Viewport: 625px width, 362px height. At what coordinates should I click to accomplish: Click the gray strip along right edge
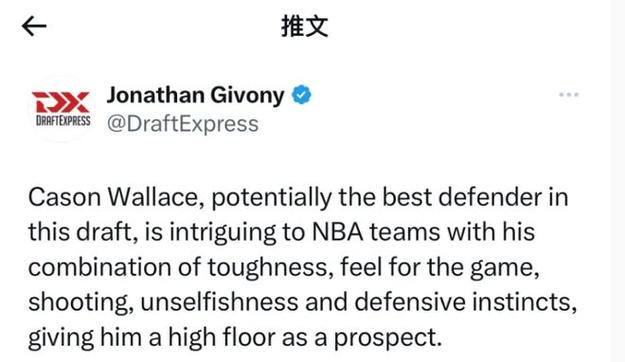click(x=617, y=181)
